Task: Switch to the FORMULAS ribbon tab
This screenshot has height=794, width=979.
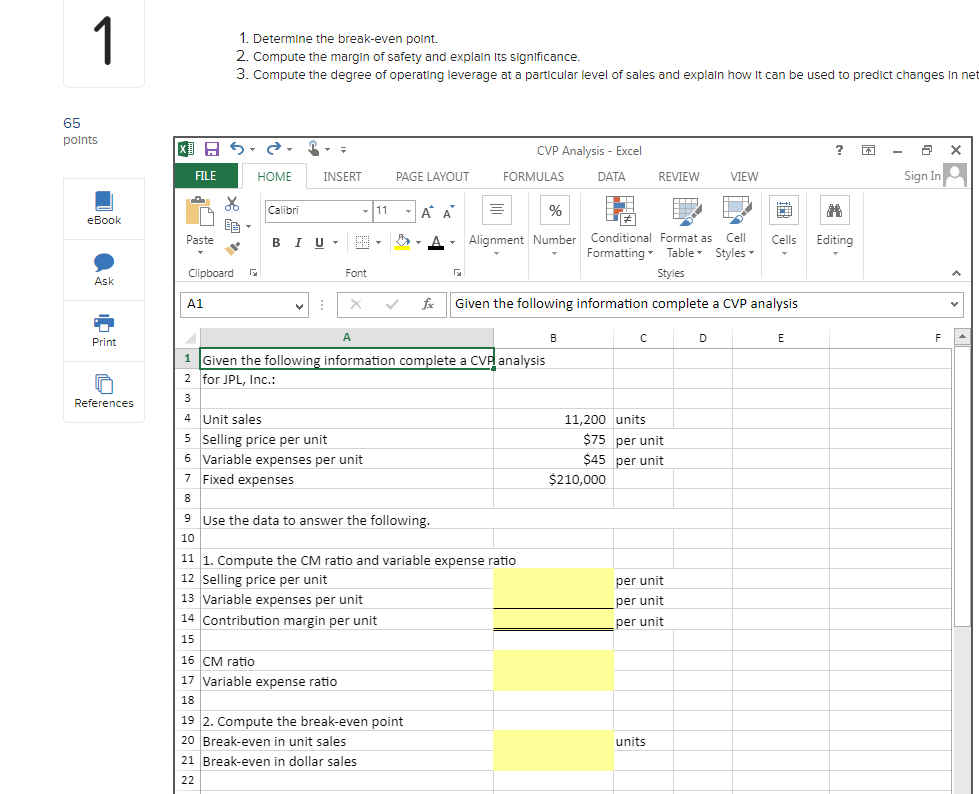Action: [533, 176]
